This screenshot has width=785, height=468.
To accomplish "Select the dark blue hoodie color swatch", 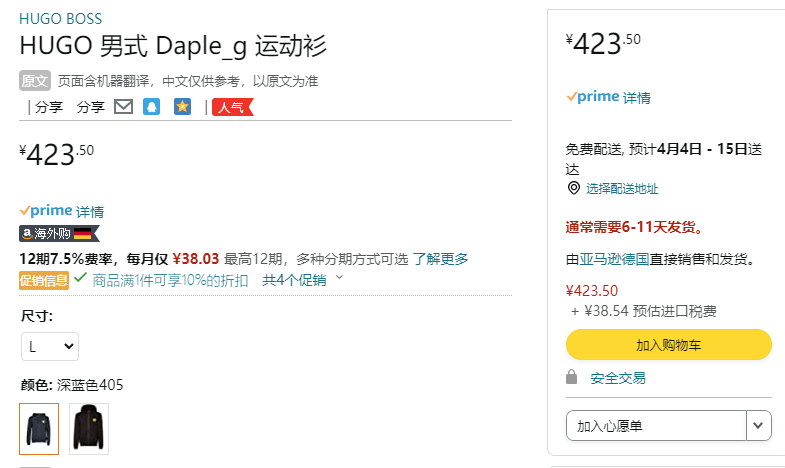I will click(x=39, y=429).
